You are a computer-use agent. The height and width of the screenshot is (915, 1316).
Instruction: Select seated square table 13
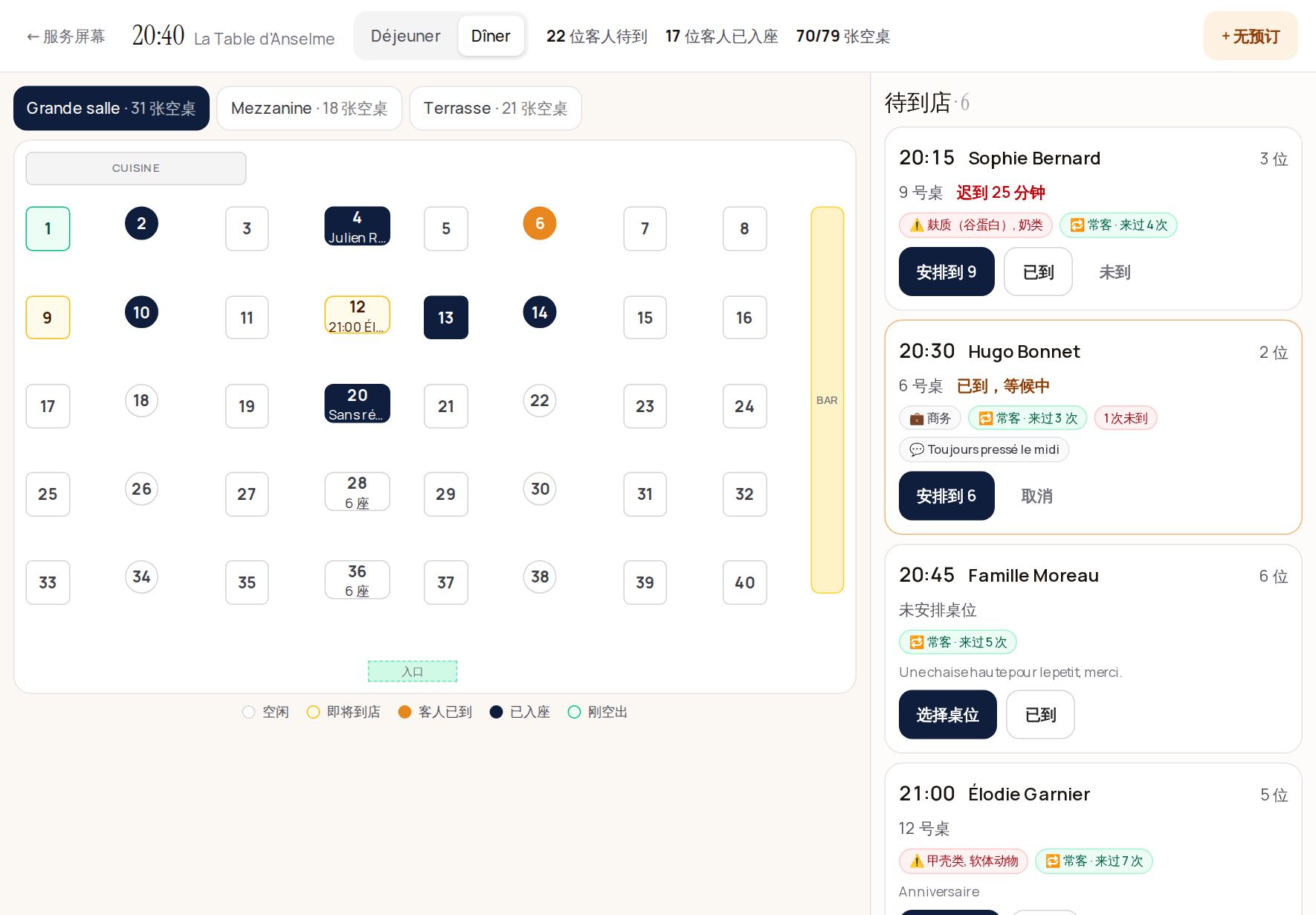tap(446, 318)
